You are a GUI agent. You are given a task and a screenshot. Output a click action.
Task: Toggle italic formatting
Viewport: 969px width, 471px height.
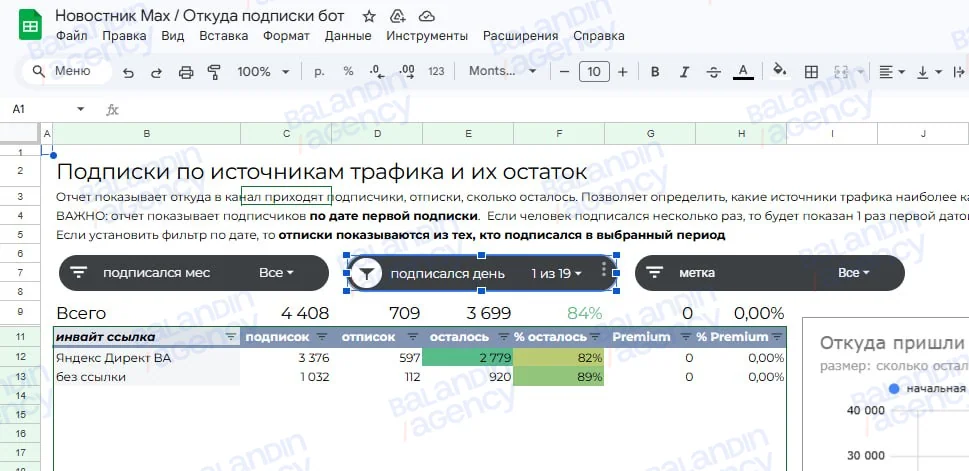coord(684,72)
